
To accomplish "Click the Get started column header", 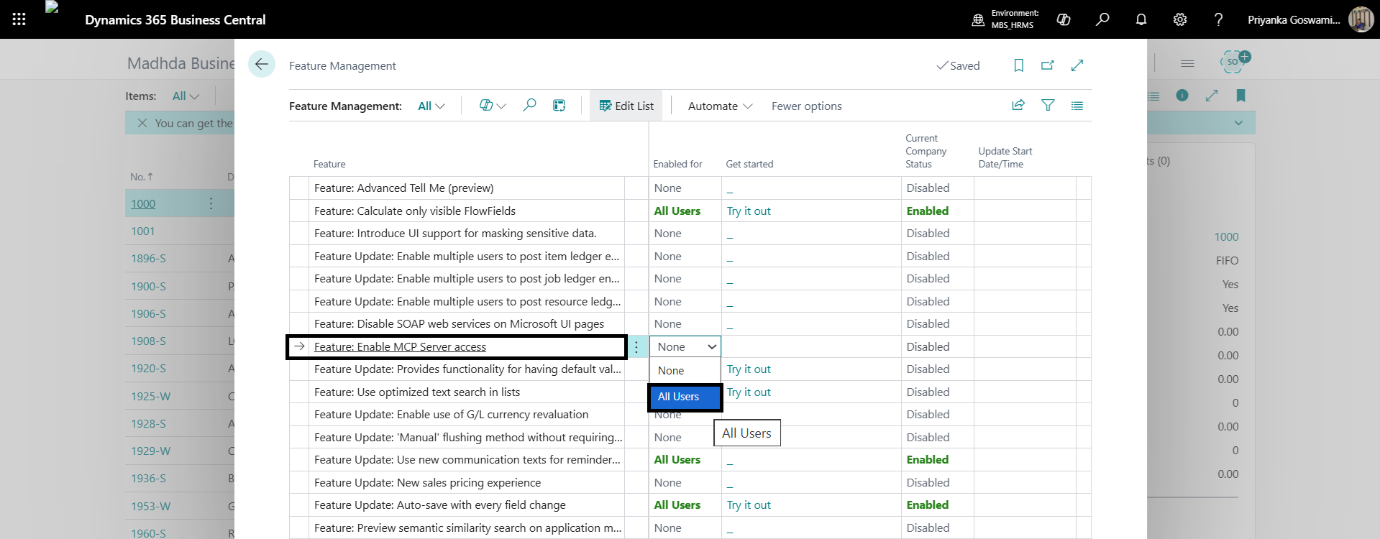I will point(749,164).
